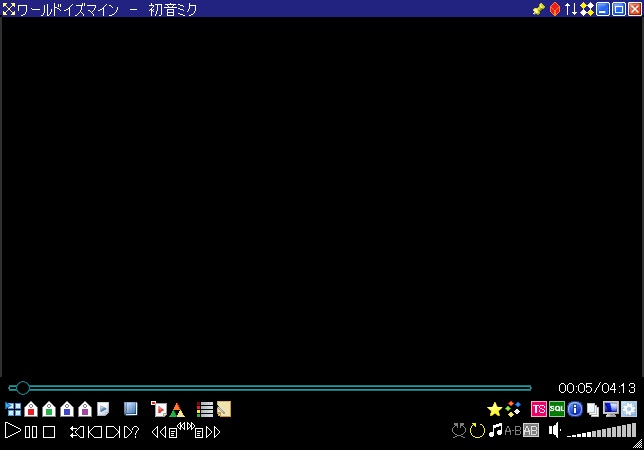Toggle the A-B repeat text icon

pyautogui.click(x=513, y=431)
